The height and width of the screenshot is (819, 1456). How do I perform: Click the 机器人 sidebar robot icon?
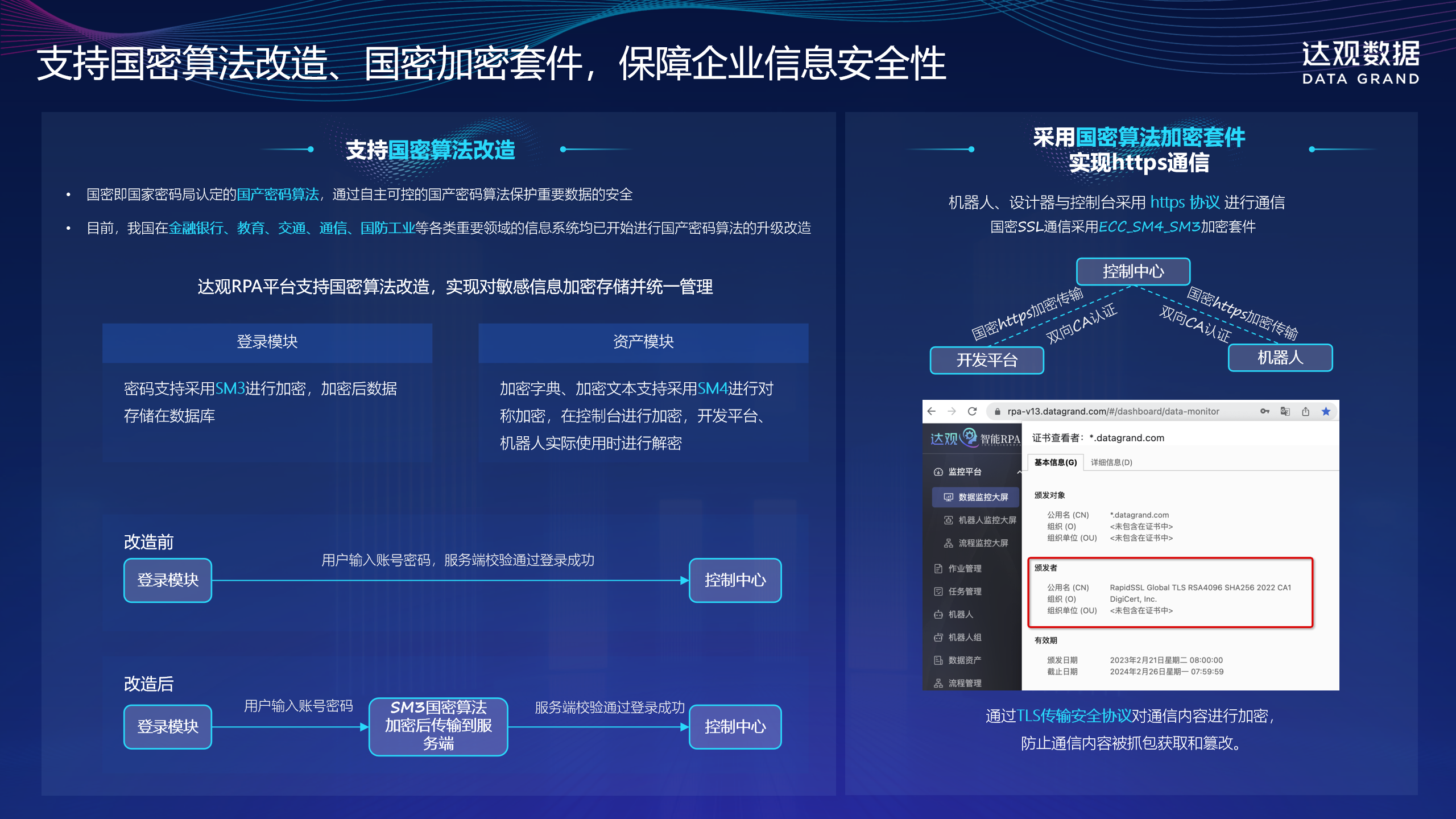[x=938, y=615]
